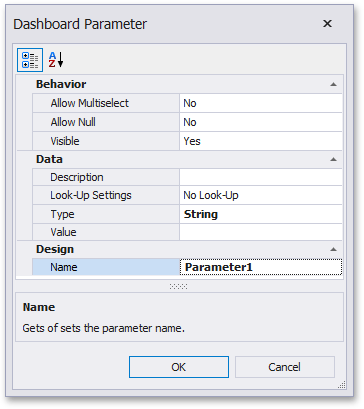Switch to the Categorized property view

point(30,60)
